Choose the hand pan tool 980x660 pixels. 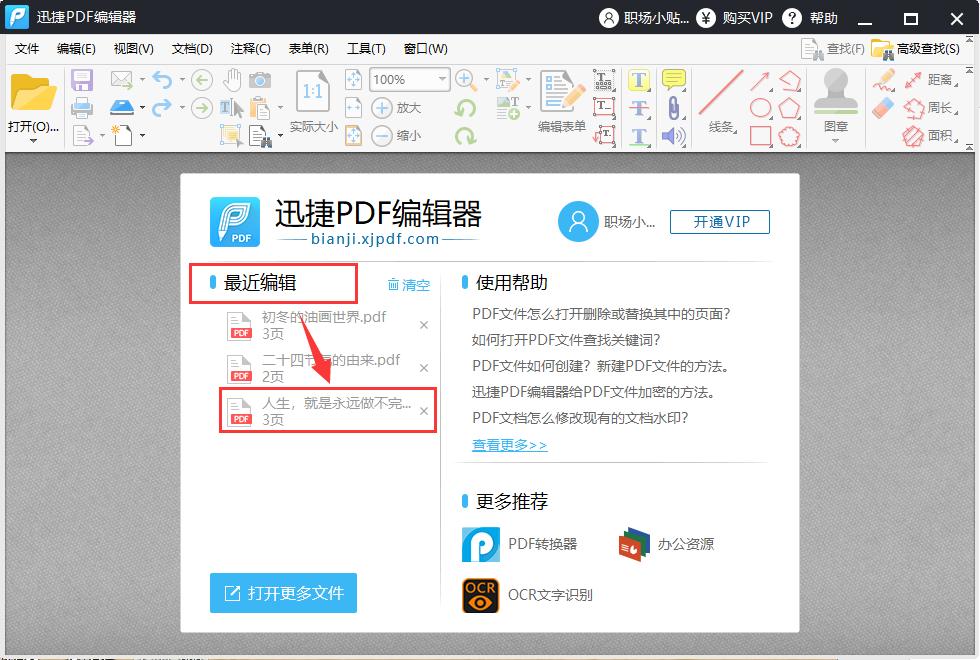coord(232,80)
